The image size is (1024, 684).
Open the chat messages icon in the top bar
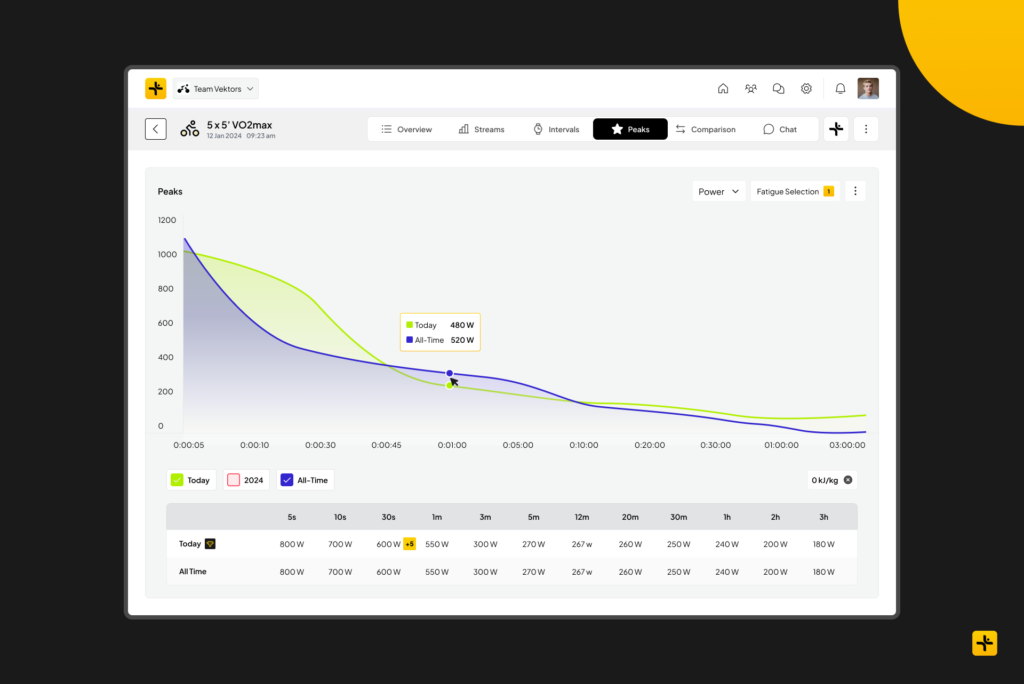tap(778, 89)
